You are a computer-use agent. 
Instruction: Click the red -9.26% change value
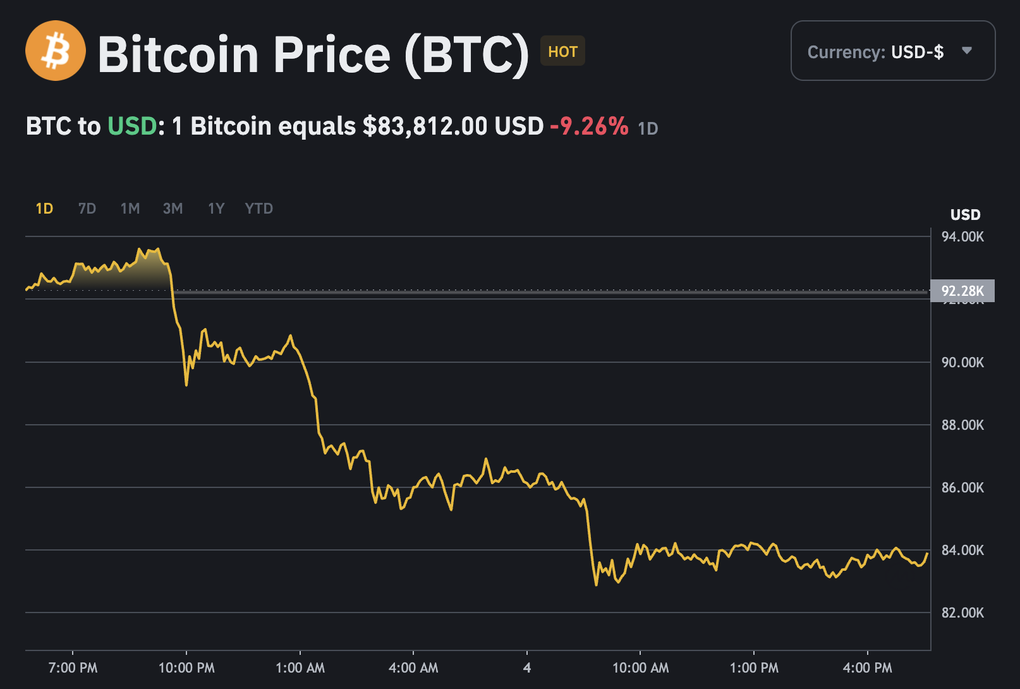pyautogui.click(x=589, y=127)
